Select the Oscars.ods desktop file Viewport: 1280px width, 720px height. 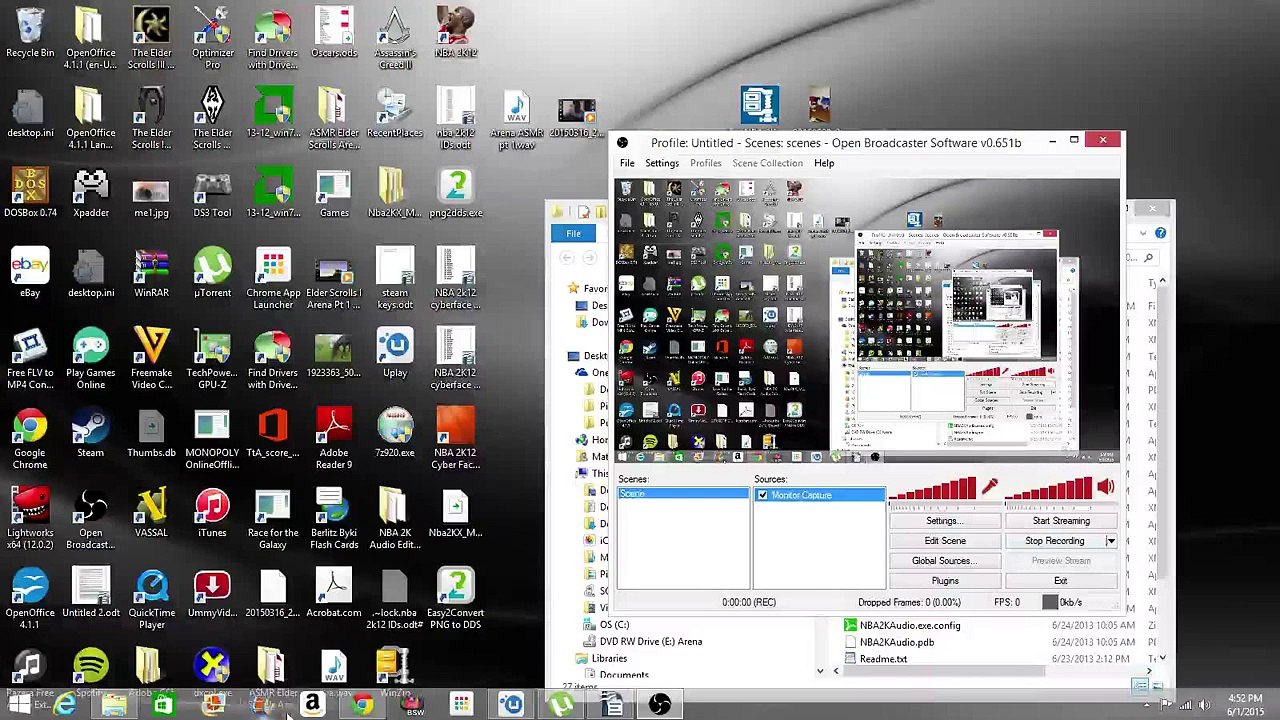coord(334,33)
